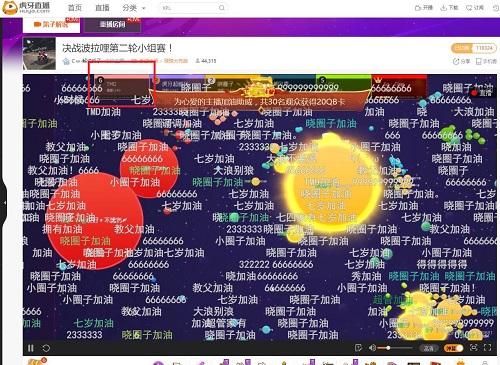Open the 订阅 subscriptions link in header
Viewport: 500px width, 365px height.
tap(475, 8)
